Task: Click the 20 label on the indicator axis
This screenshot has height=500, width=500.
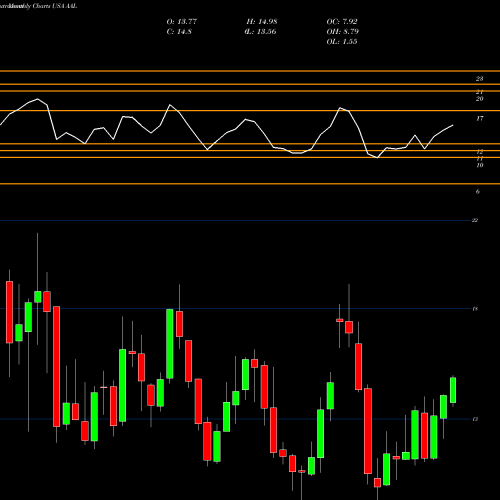Action: 479,99
